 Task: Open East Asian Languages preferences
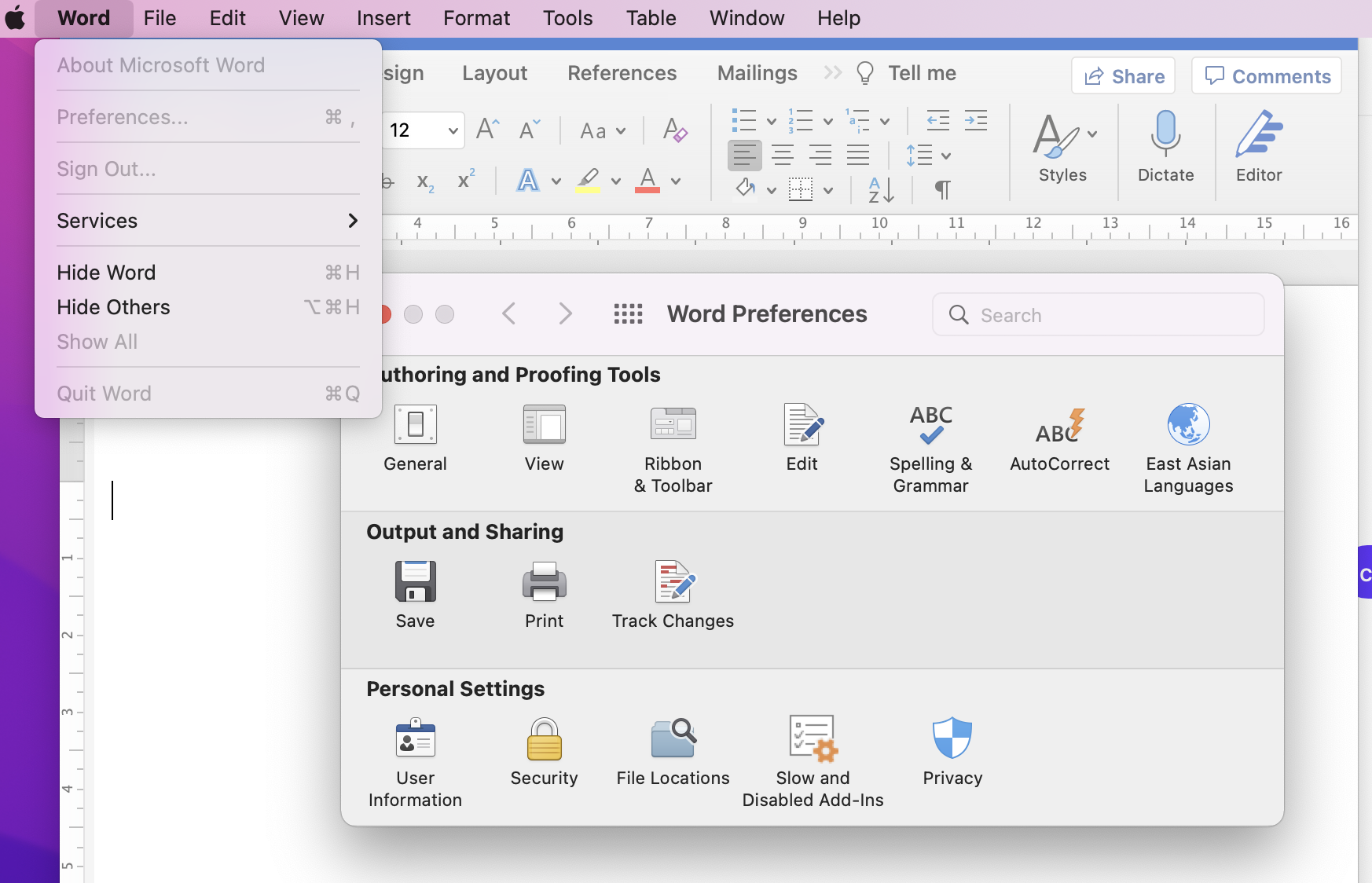[1189, 450]
